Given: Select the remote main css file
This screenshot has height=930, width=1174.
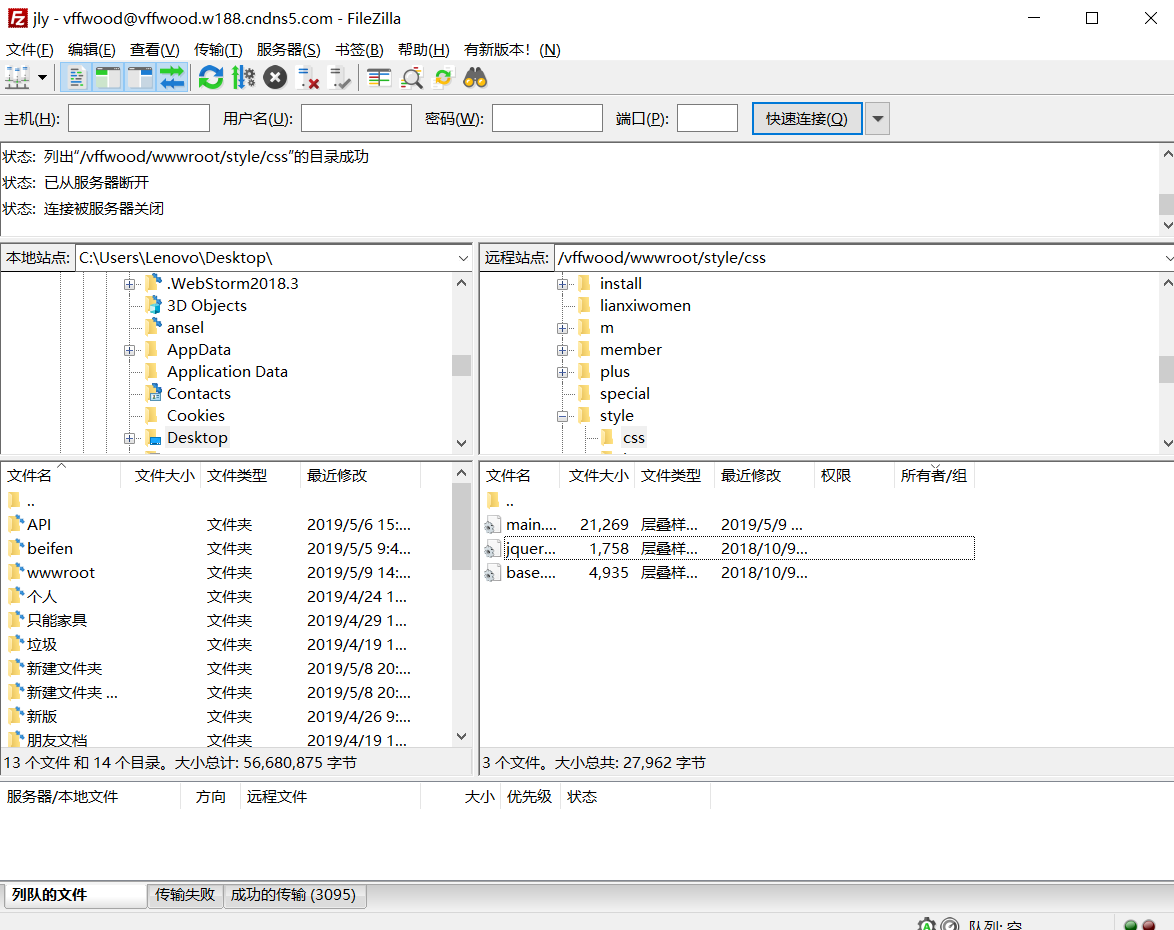Looking at the screenshot, I should click(531, 525).
